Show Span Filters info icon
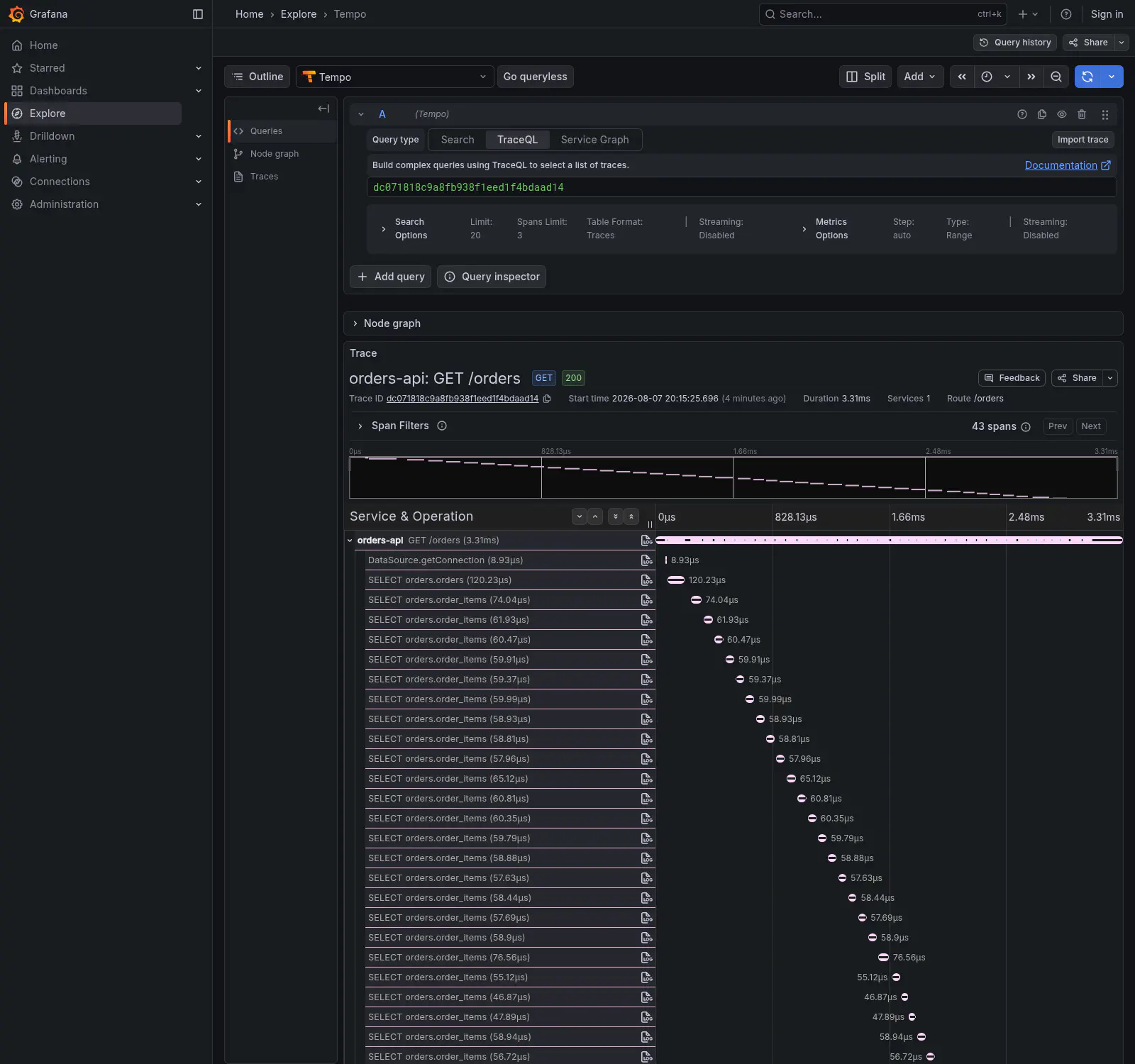The image size is (1135, 1064). pos(442,426)
